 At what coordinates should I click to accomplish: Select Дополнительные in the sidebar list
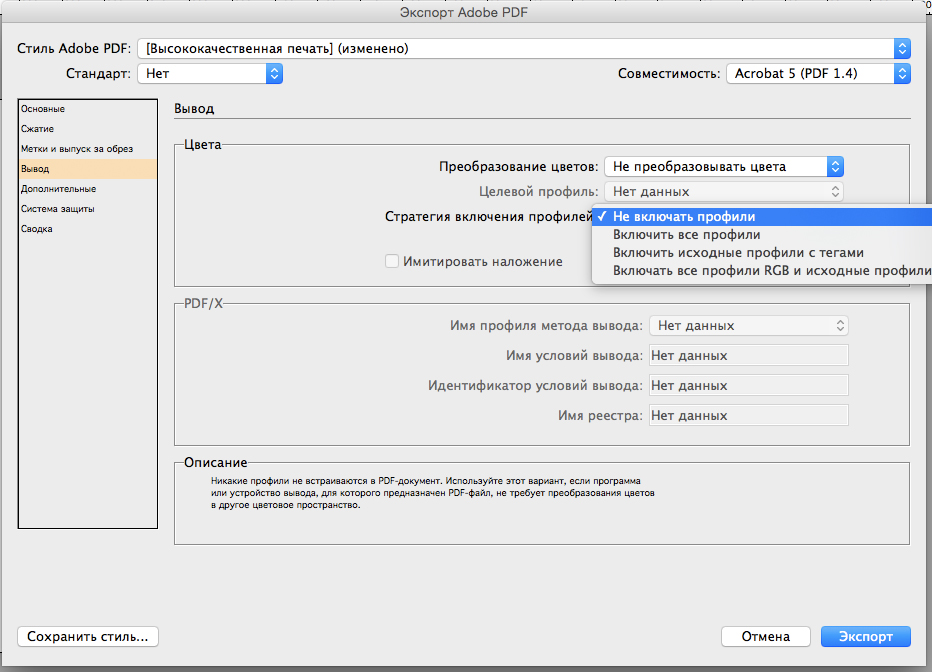(88, 189)
